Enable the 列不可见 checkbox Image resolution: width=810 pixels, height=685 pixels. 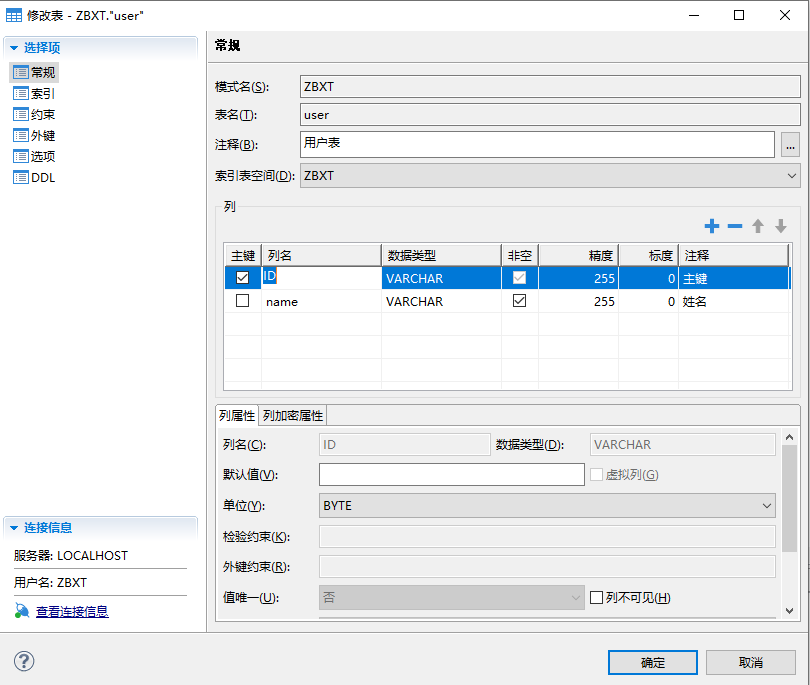(596, 598)
